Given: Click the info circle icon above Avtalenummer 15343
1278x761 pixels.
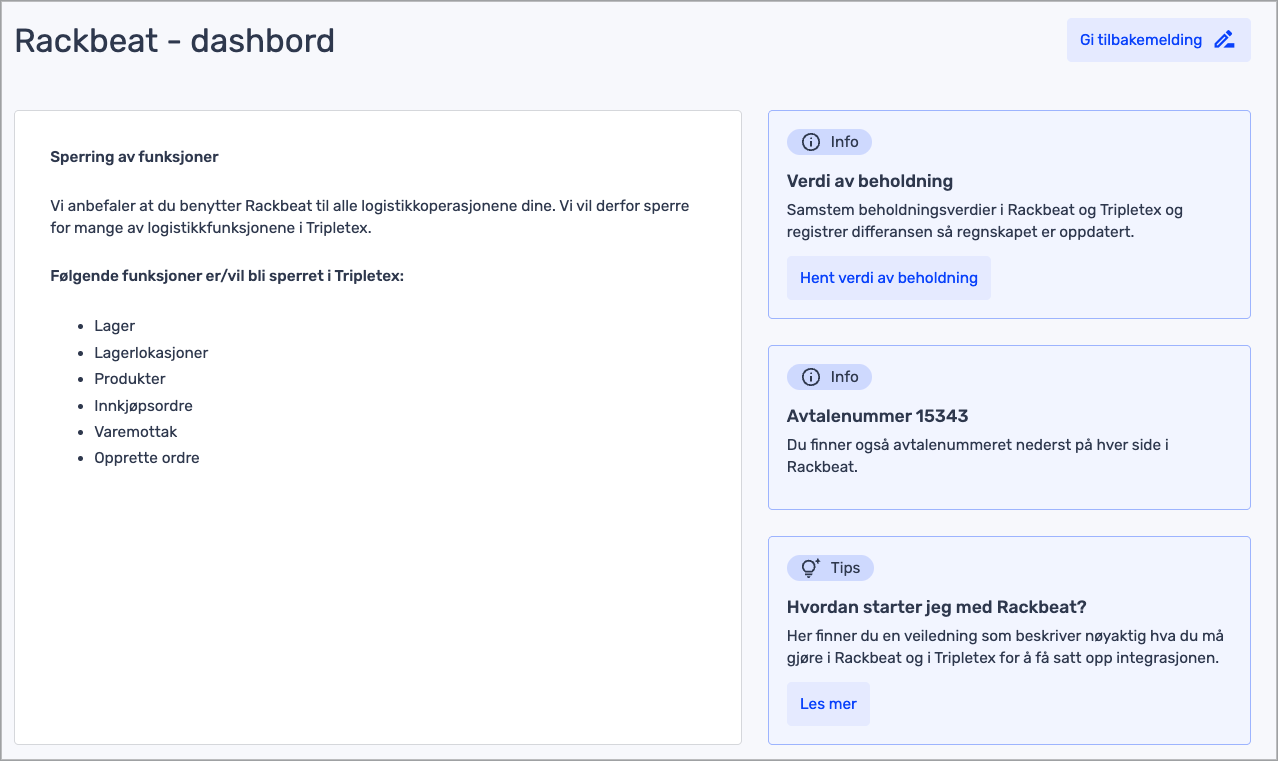Looking at the screenshot, I should tap(811, 377).
